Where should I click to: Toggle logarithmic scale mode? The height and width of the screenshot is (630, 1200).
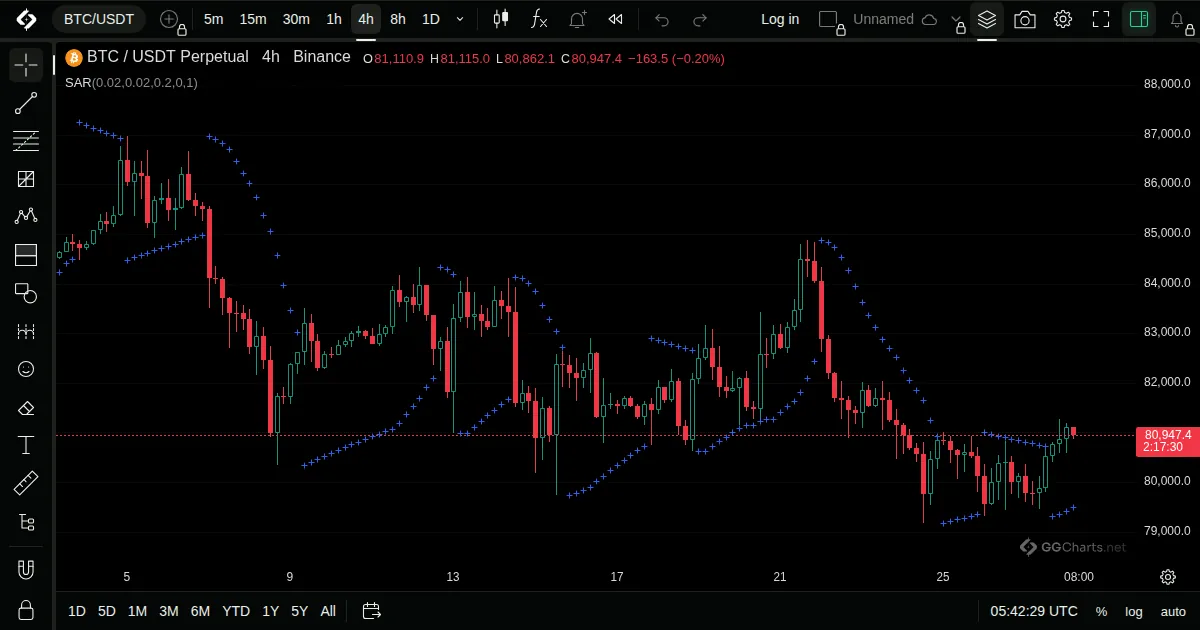pos(1134,611)
